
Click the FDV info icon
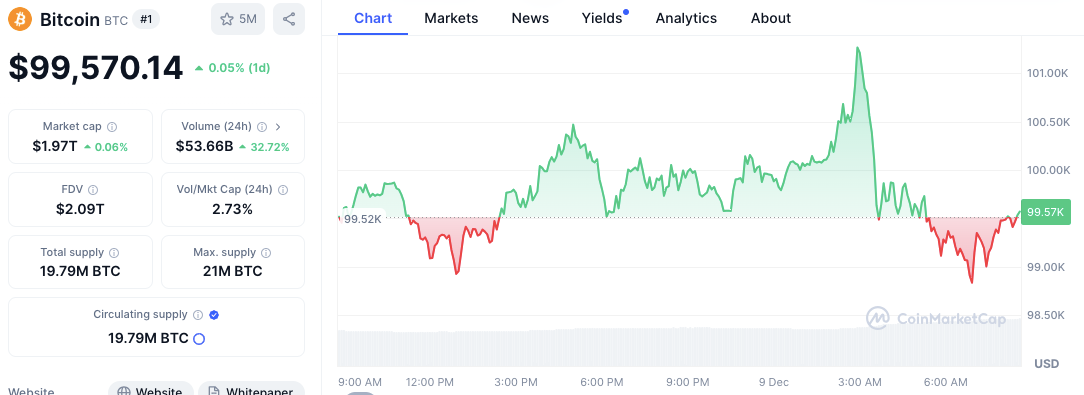93,190
